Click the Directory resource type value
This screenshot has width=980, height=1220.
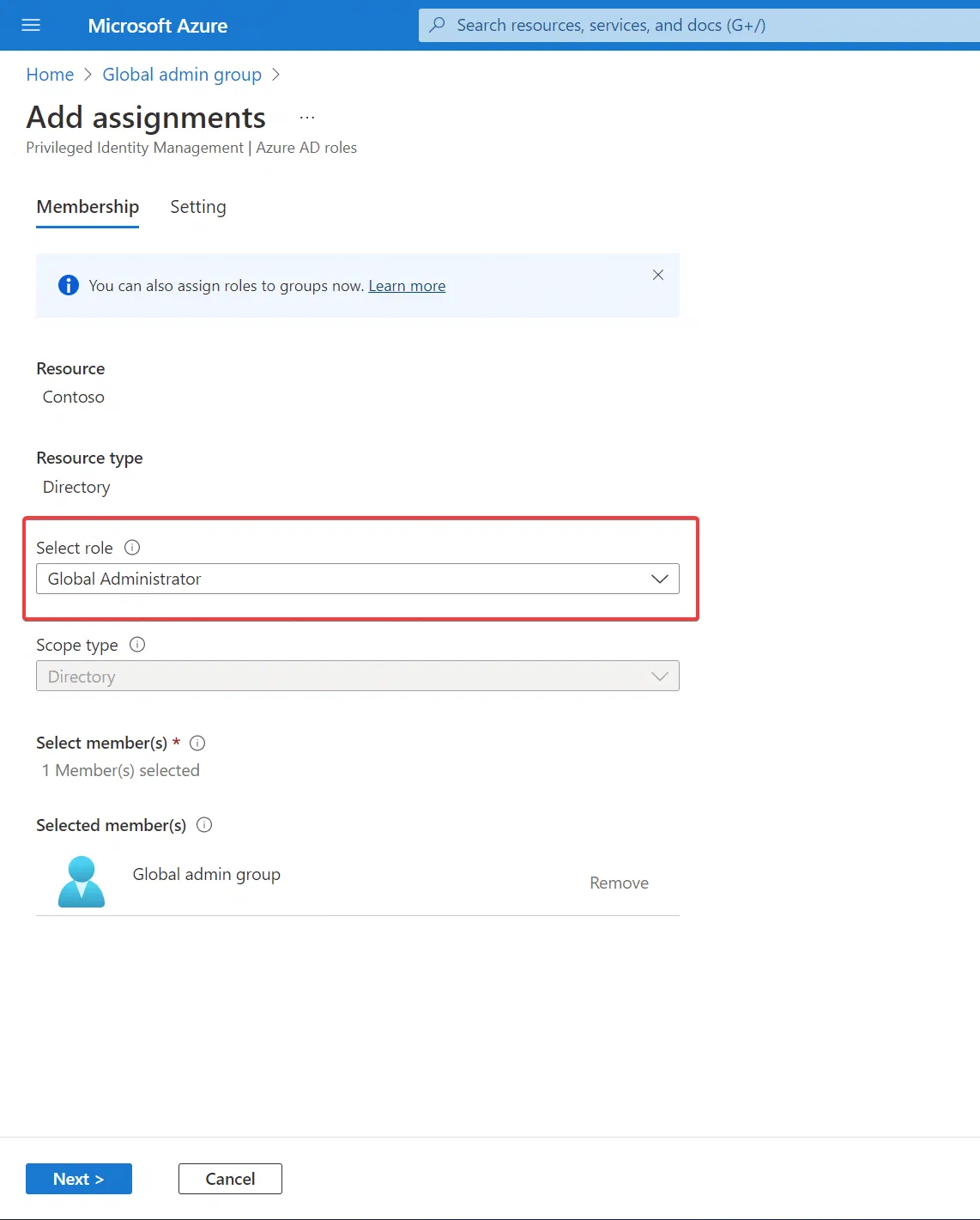(76, 487)
